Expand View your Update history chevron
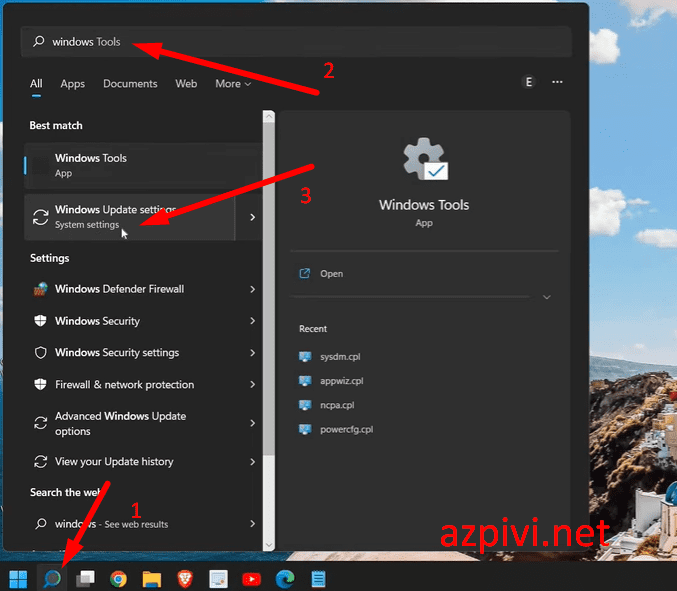Image resolution: width=677 pixels, height=591 pixels. coord(253,462)
